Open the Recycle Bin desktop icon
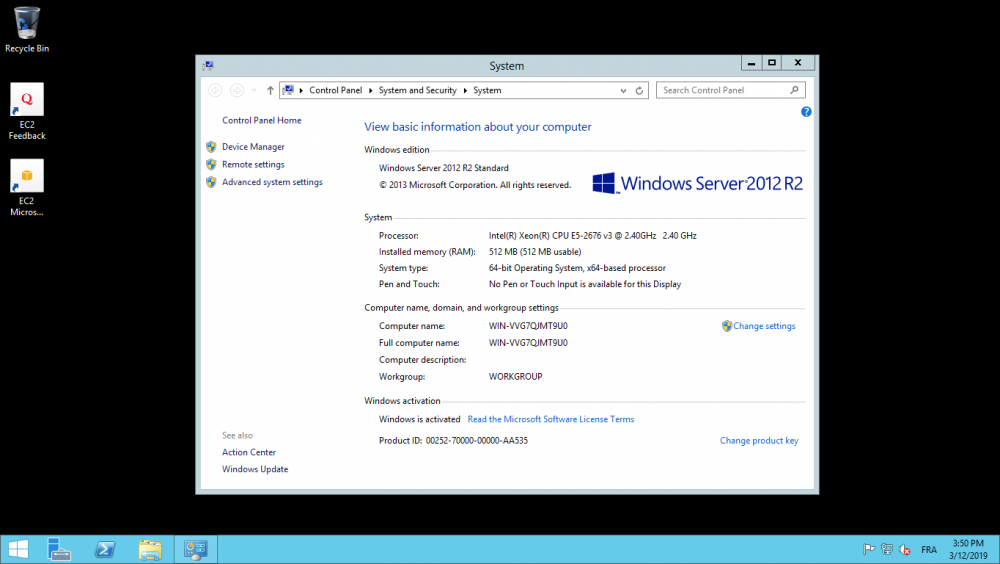Screen dimensions: 1000x564 point(26,29)
